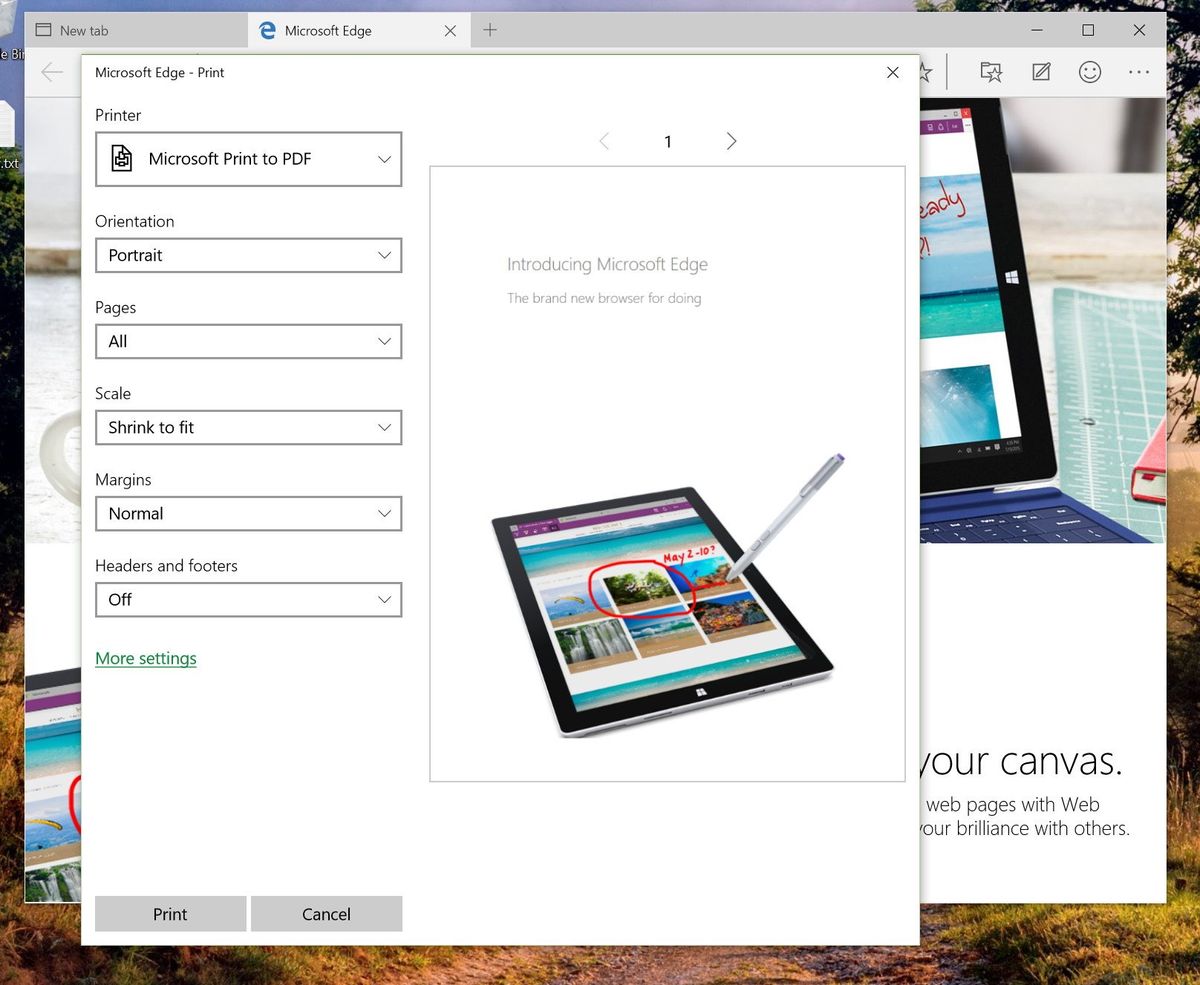Click the previous preview page arrow
This screenshot has width=1200, height=985.
coord(604,141)
